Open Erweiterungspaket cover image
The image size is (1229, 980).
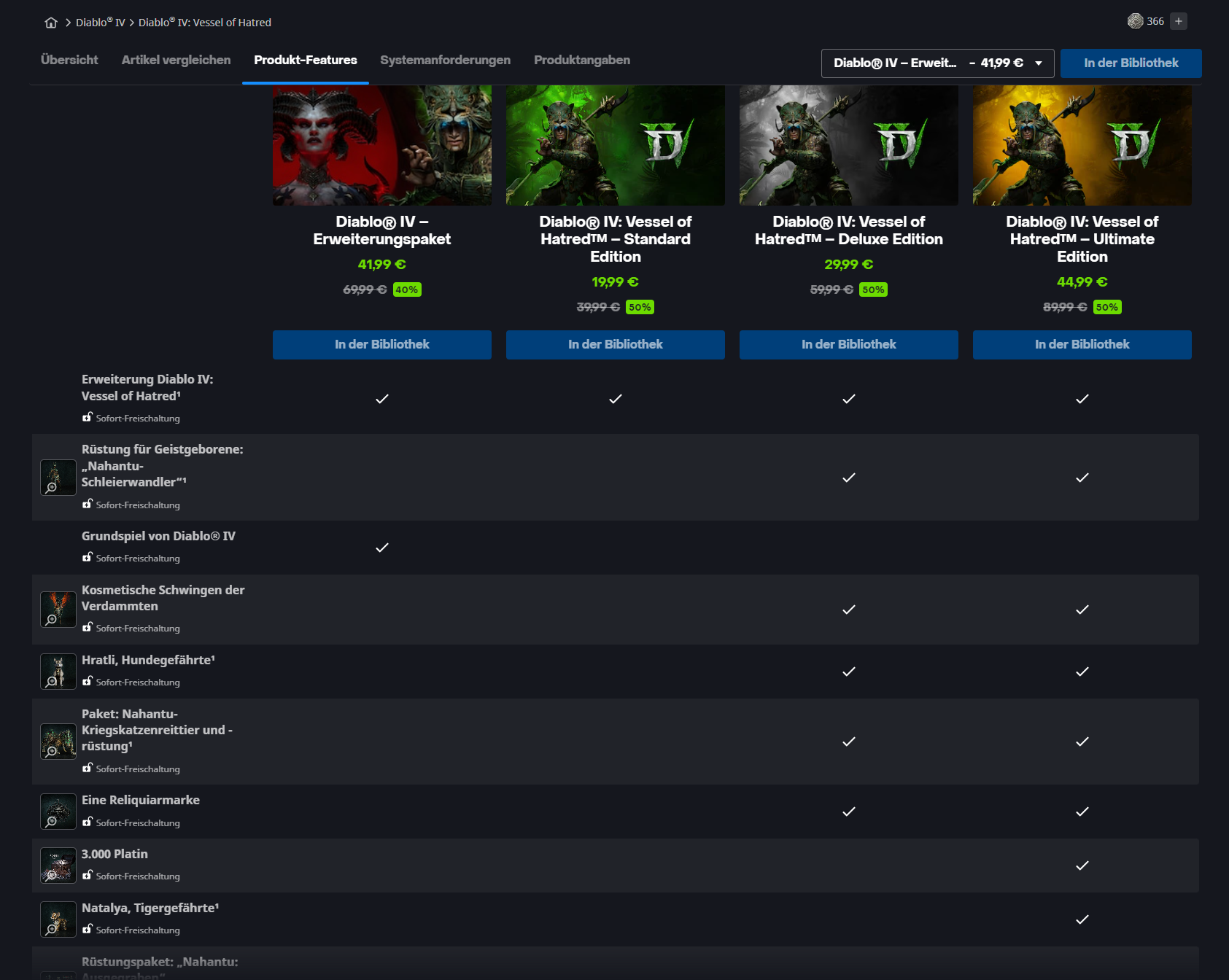382,145
